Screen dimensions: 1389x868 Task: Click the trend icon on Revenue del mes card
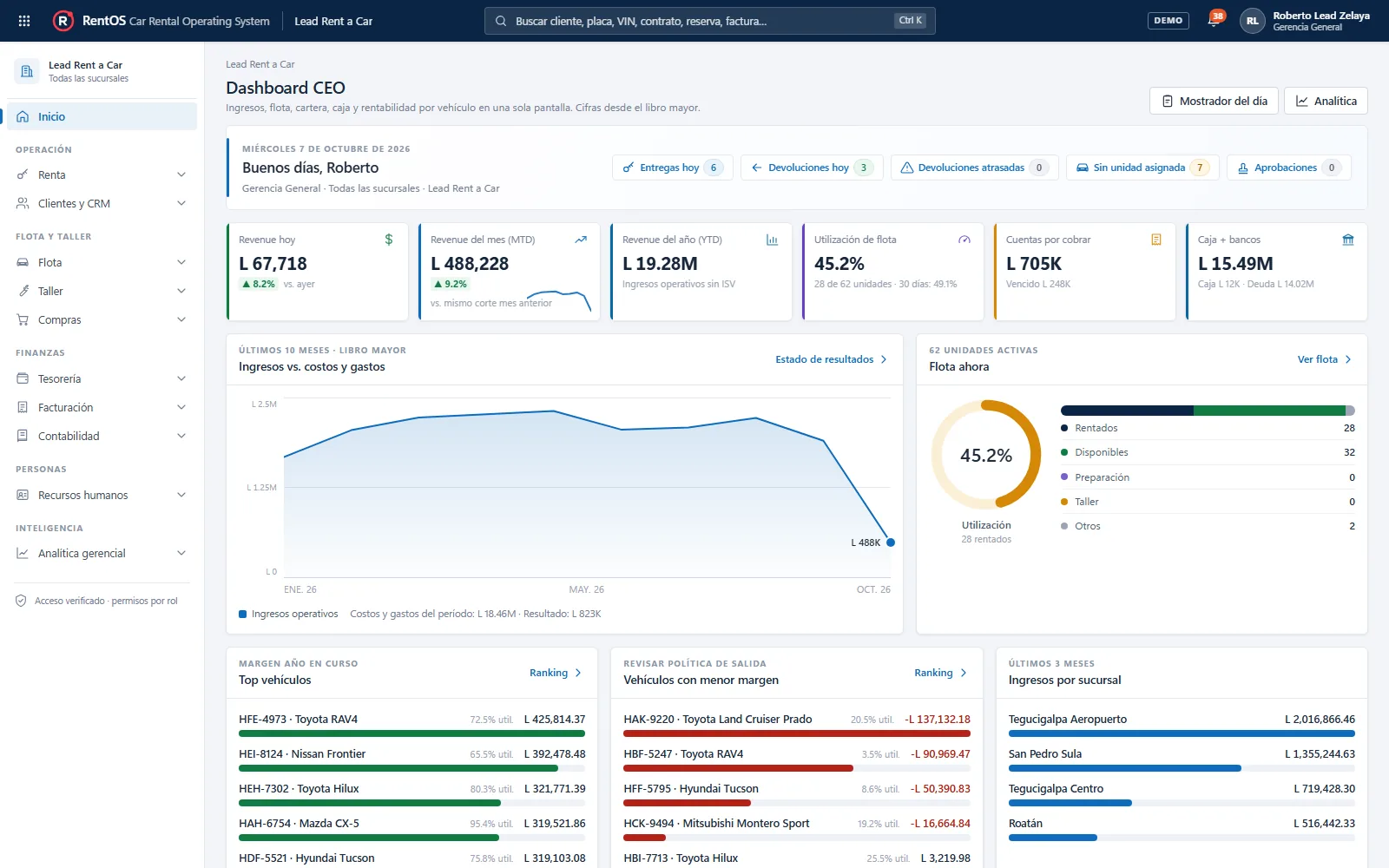[581, 240]
